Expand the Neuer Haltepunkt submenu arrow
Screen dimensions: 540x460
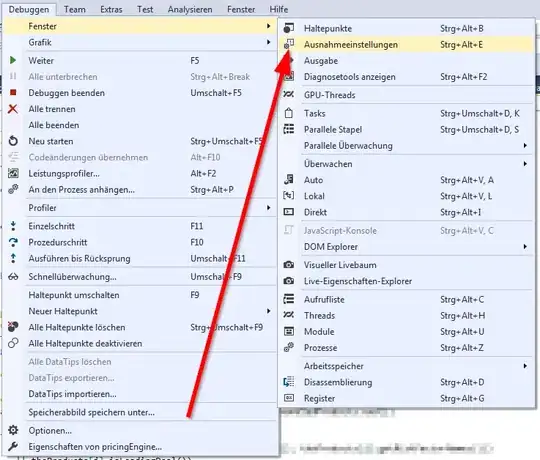(x=268, y=311)
